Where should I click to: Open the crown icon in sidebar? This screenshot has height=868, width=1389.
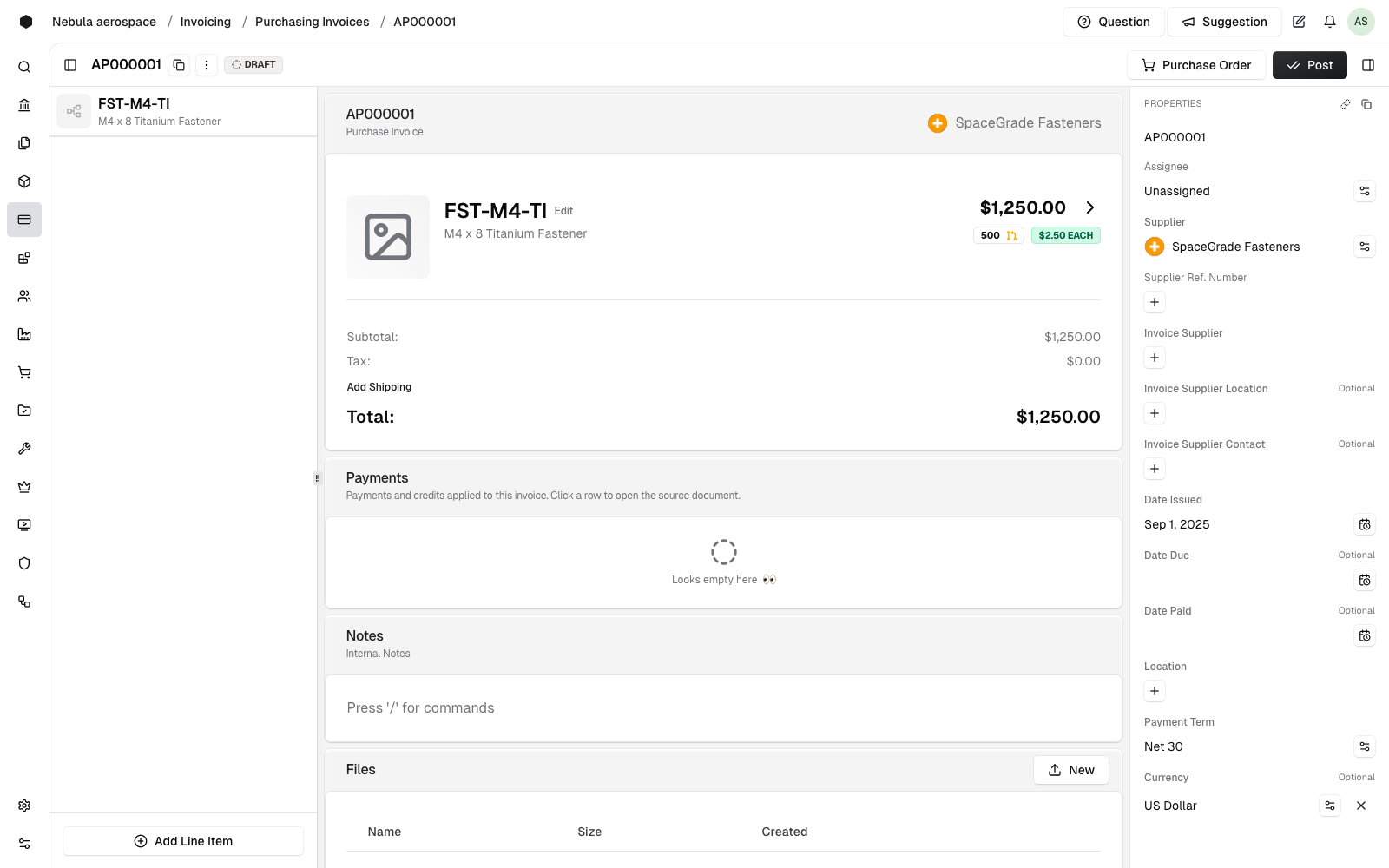[x=24, y=487]
